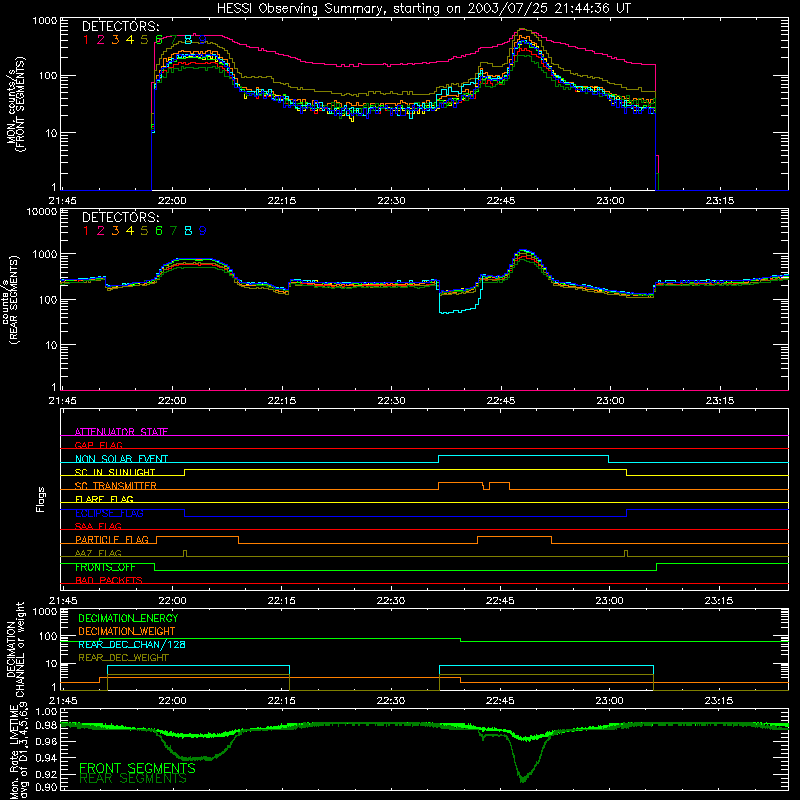Click '22:00' tick under the front segments panel
The image size is (800, 800).
[172, 201]
